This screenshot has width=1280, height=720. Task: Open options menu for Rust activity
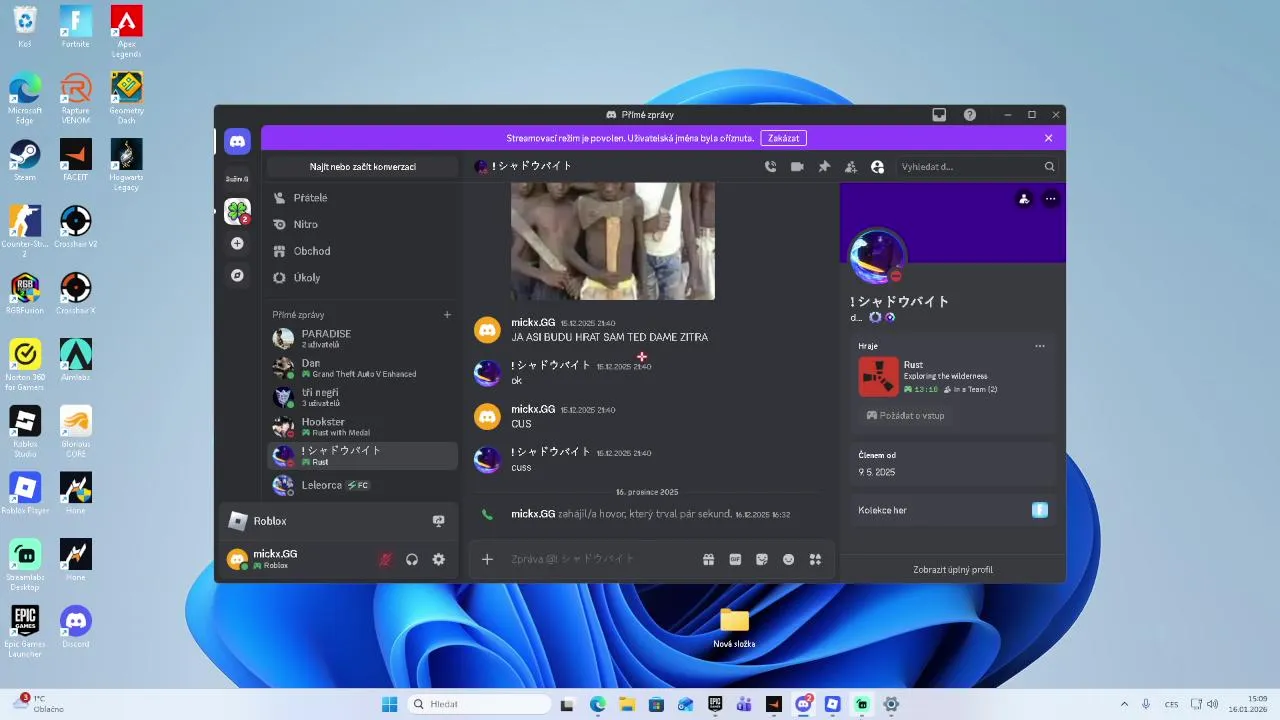(x=1040, y=346)
